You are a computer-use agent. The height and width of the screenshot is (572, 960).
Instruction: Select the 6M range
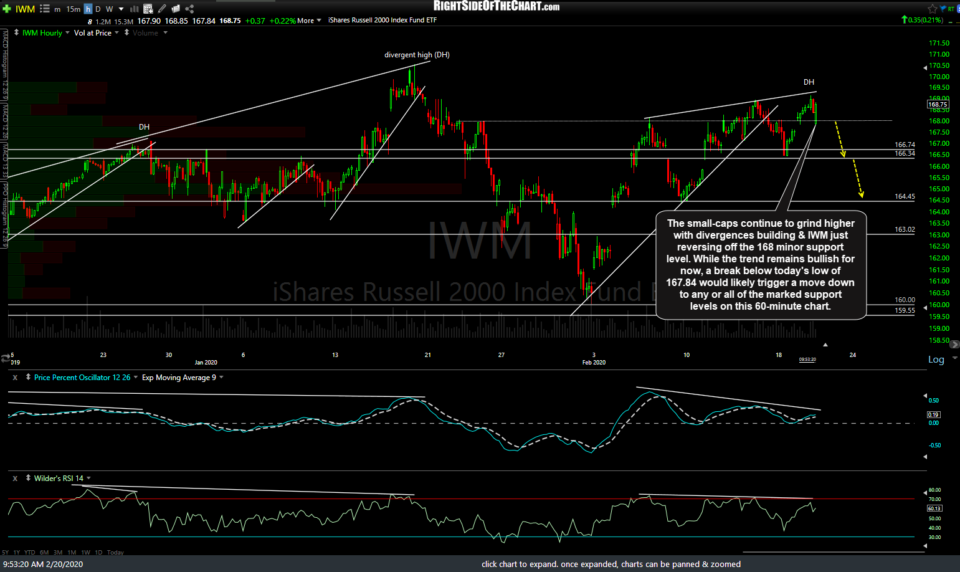44,552
